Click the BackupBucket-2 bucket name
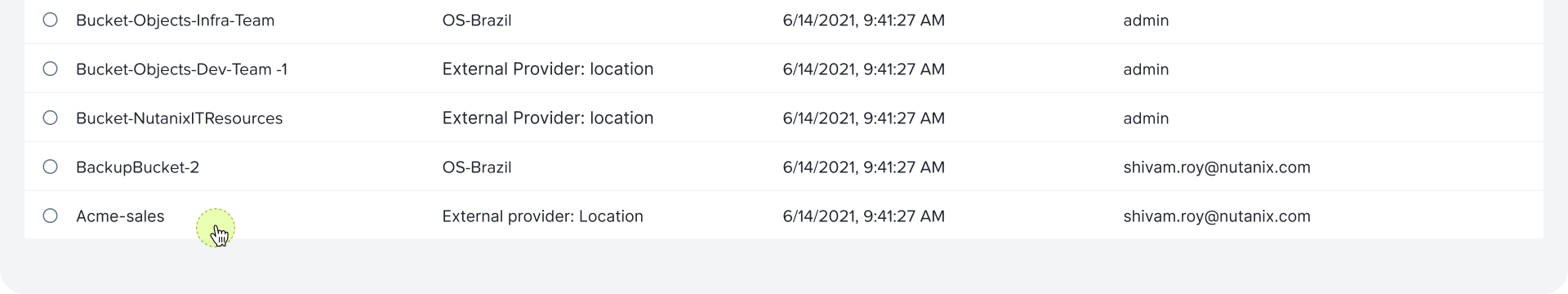Viewport: 1568px width, 294px height. pyautogui.click(x=137, y=167)
